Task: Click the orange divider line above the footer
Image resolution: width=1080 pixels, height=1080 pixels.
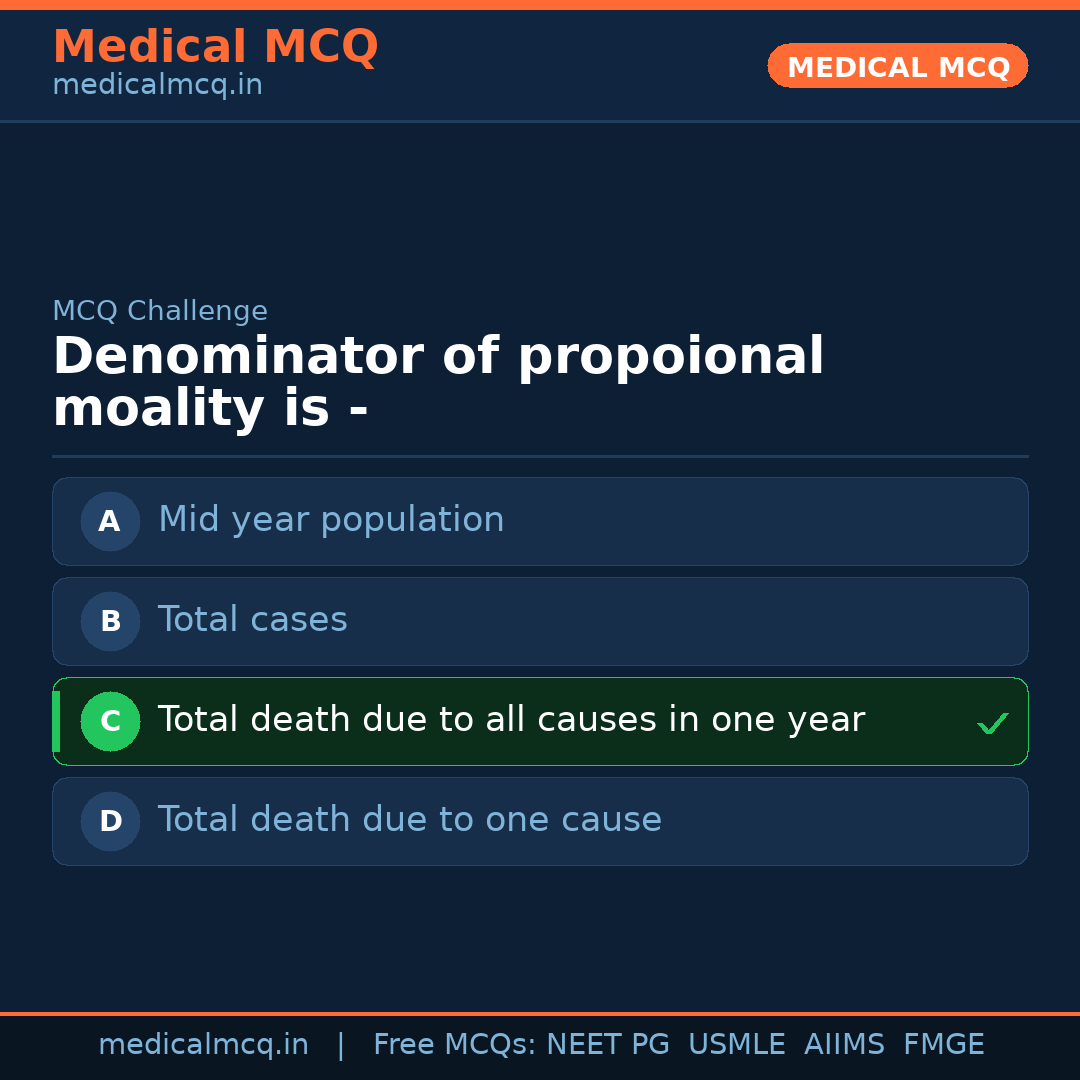Action: click(x=540, y=1012)
